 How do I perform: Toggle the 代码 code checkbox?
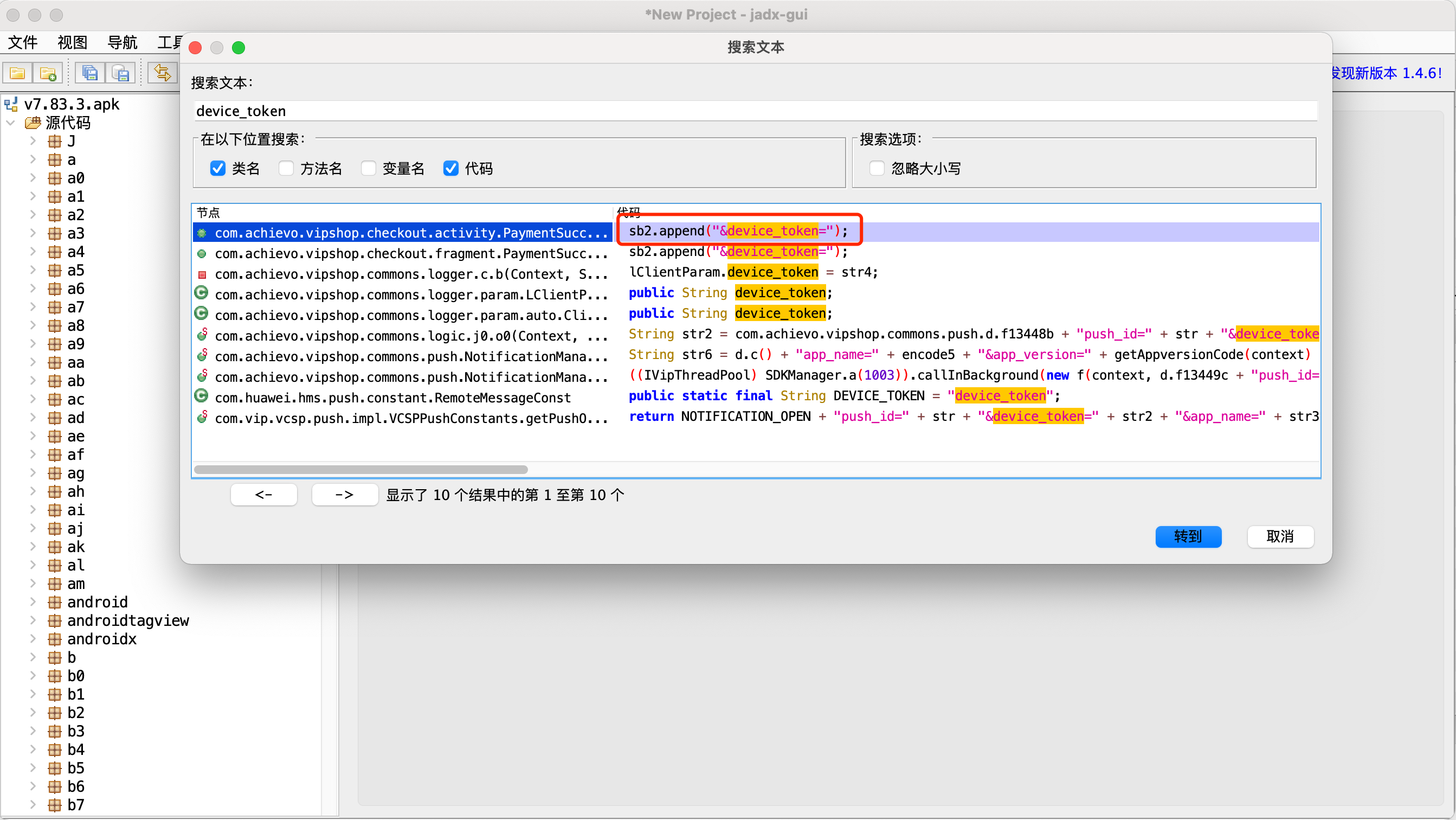click(450, 169)
